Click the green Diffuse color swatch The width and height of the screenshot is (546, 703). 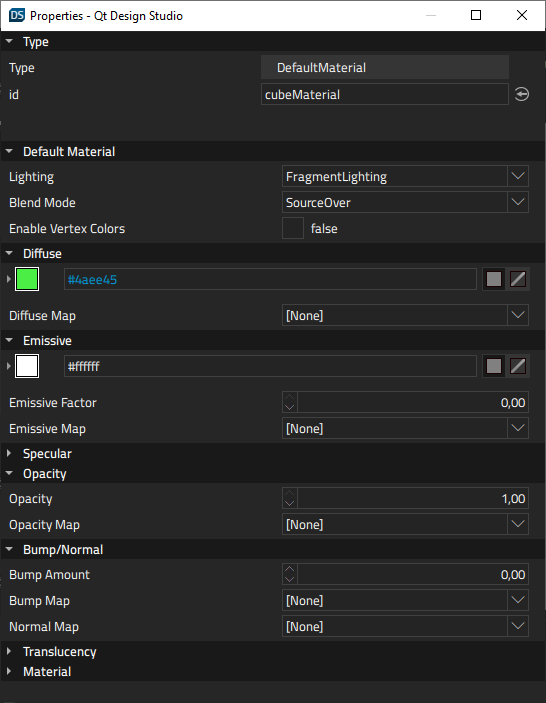click(27, 279)
